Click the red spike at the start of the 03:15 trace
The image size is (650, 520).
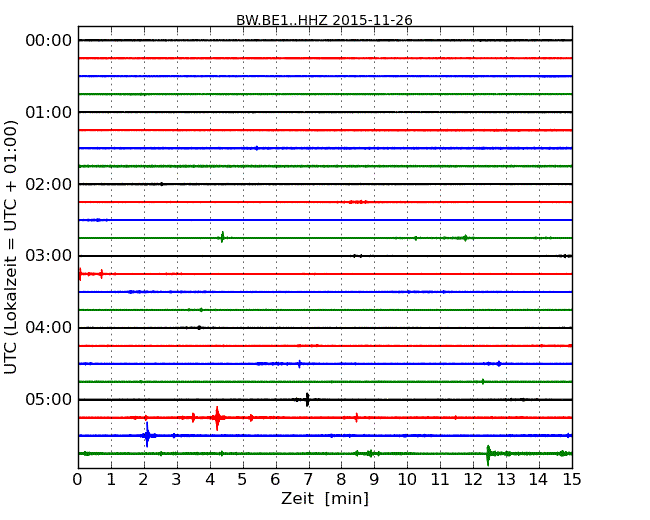[x=80, y=274]
